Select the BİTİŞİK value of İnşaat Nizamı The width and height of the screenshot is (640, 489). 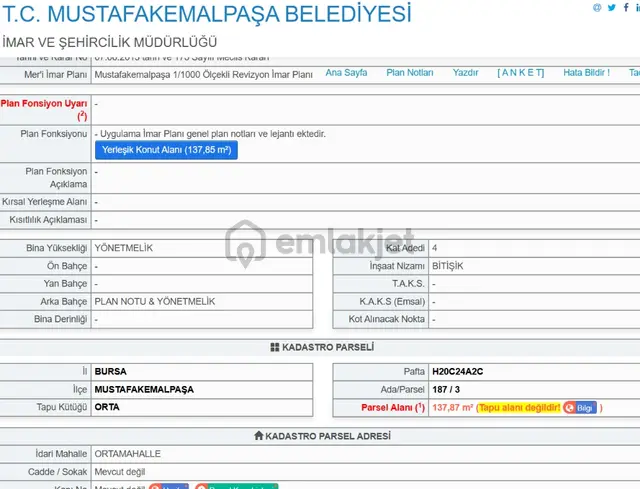pos(448,266)
